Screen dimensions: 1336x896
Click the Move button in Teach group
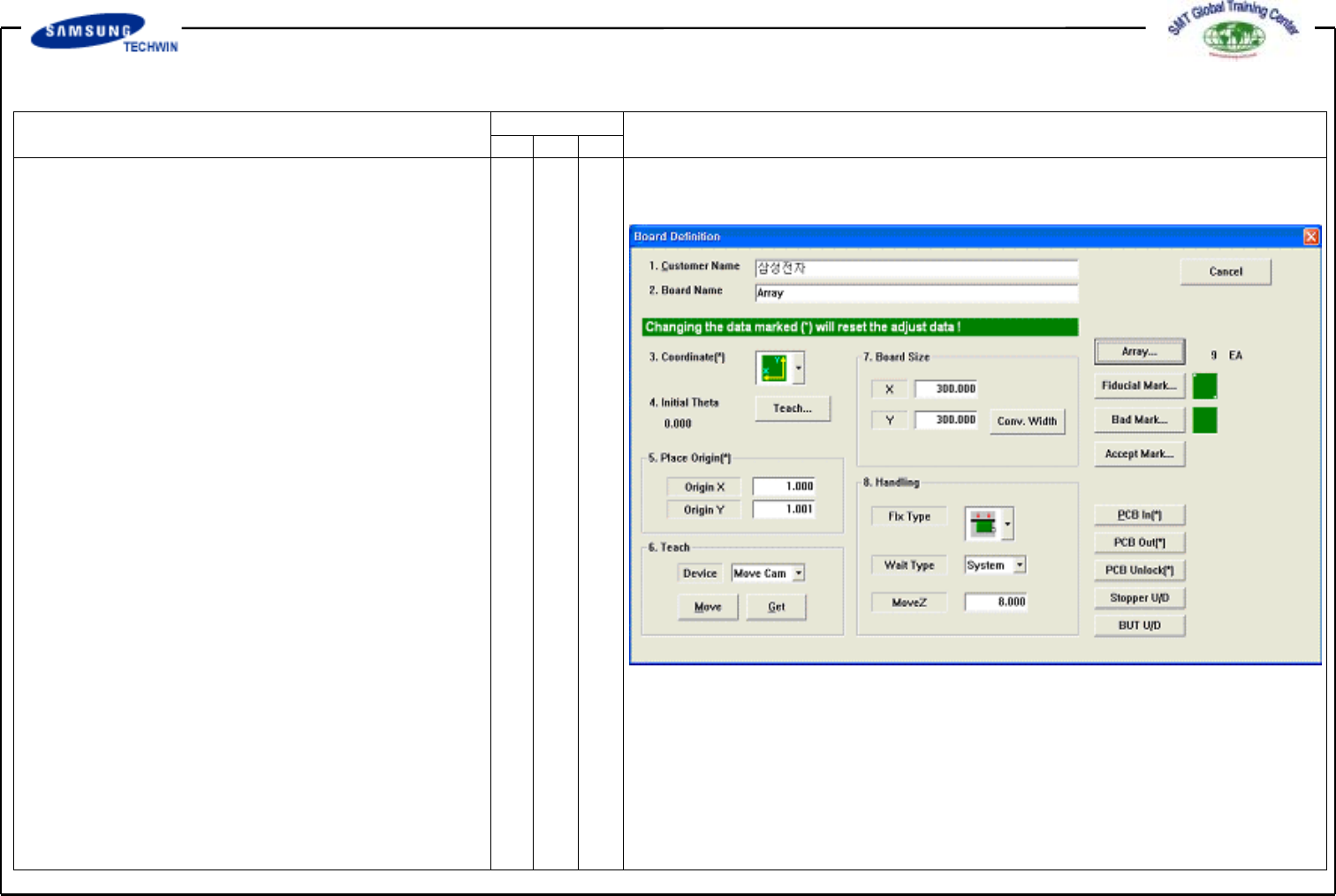708,607
